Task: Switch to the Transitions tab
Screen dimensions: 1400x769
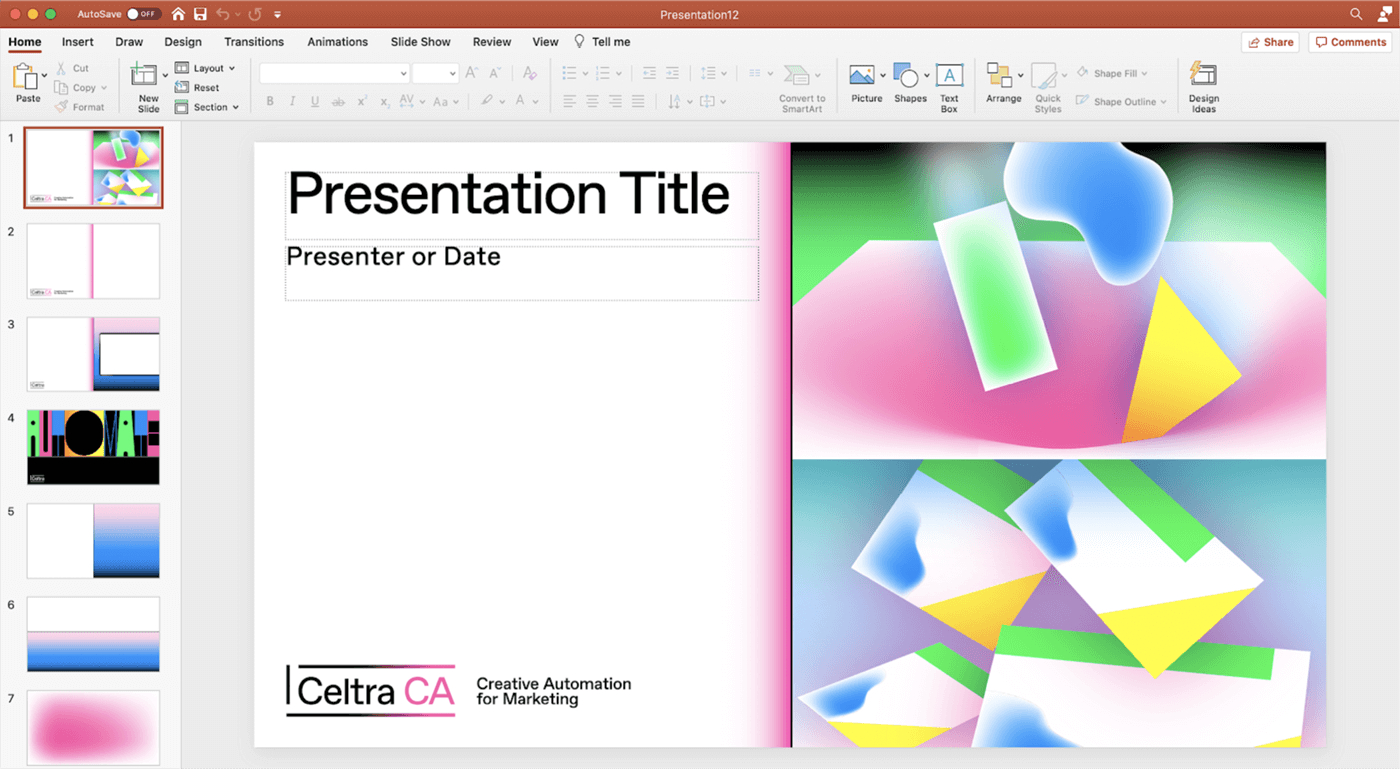Action: 254,42
